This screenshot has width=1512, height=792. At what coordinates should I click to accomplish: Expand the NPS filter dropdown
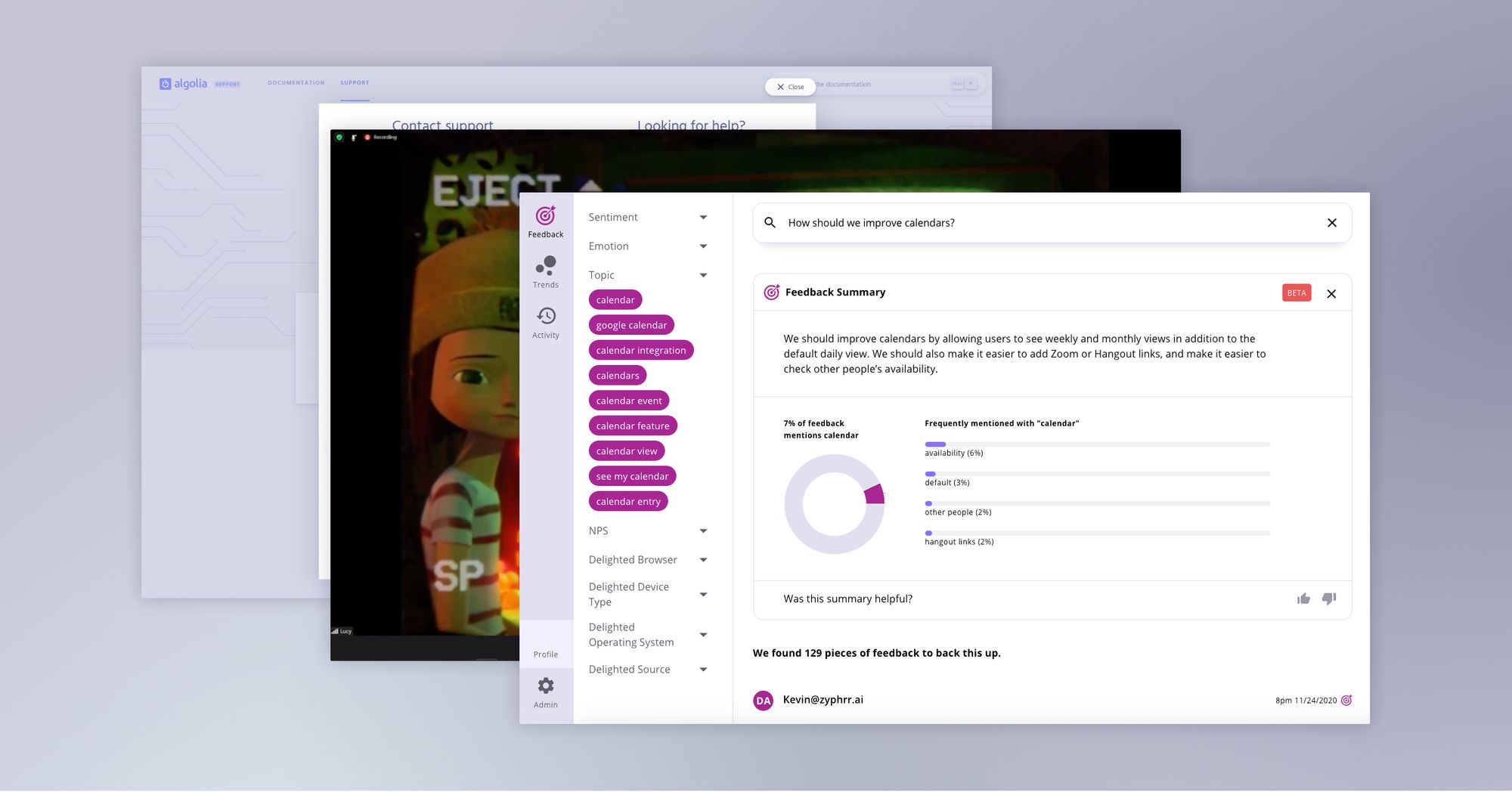(702, 531)
